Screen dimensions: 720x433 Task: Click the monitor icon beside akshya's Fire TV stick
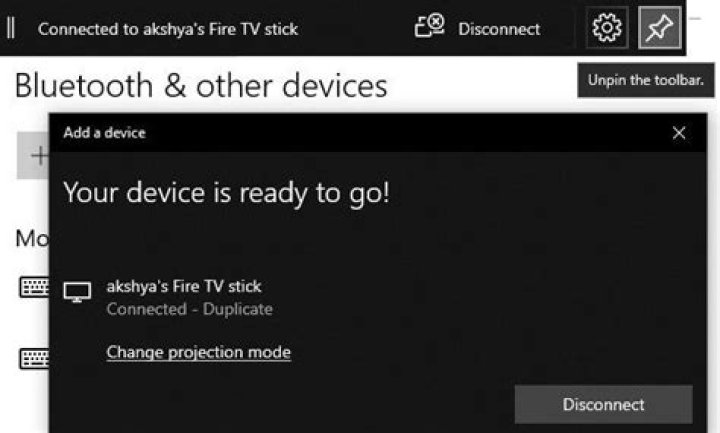tap(77, 292)
